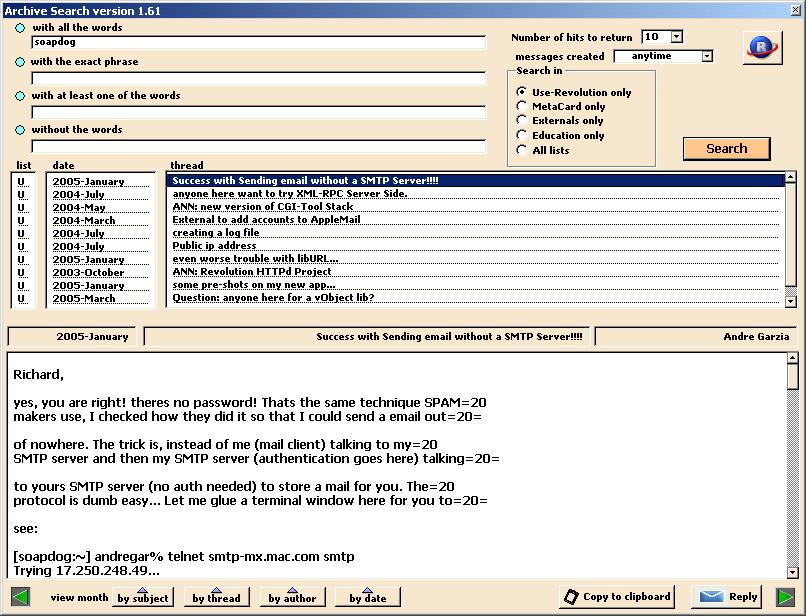806x616 pixels.
Task: Go to next message with right green arrow
Action: coord(785,597)
